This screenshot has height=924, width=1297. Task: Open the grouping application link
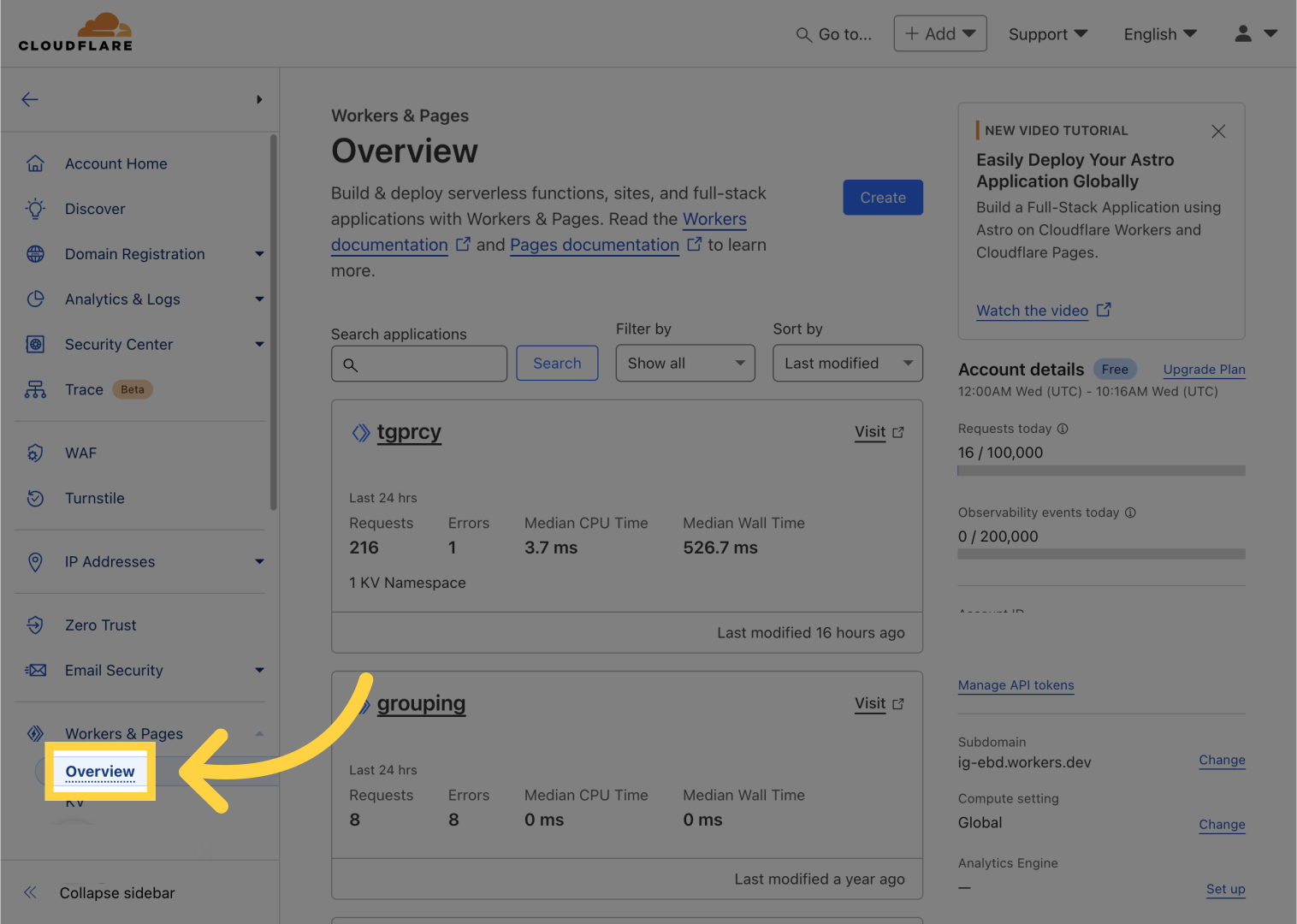point(421,704)
